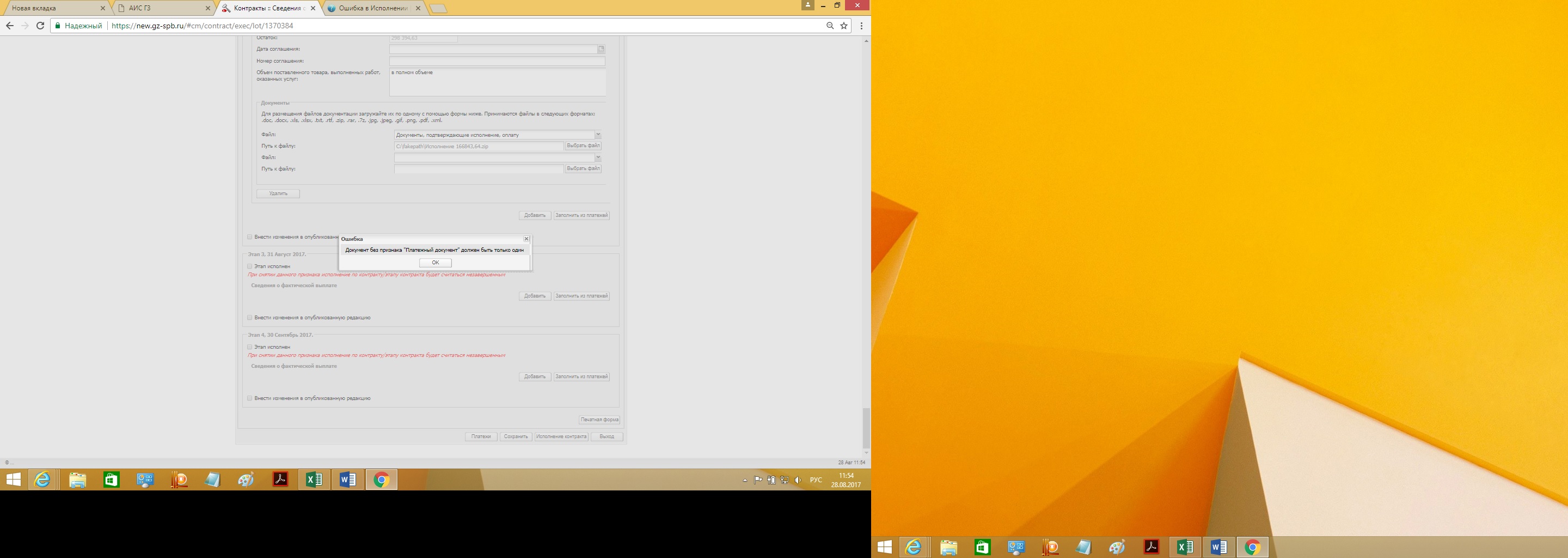Screen dimensions: 1568x558
Task: Close the Ошибка dialog with X
Action: click(526, 239)
